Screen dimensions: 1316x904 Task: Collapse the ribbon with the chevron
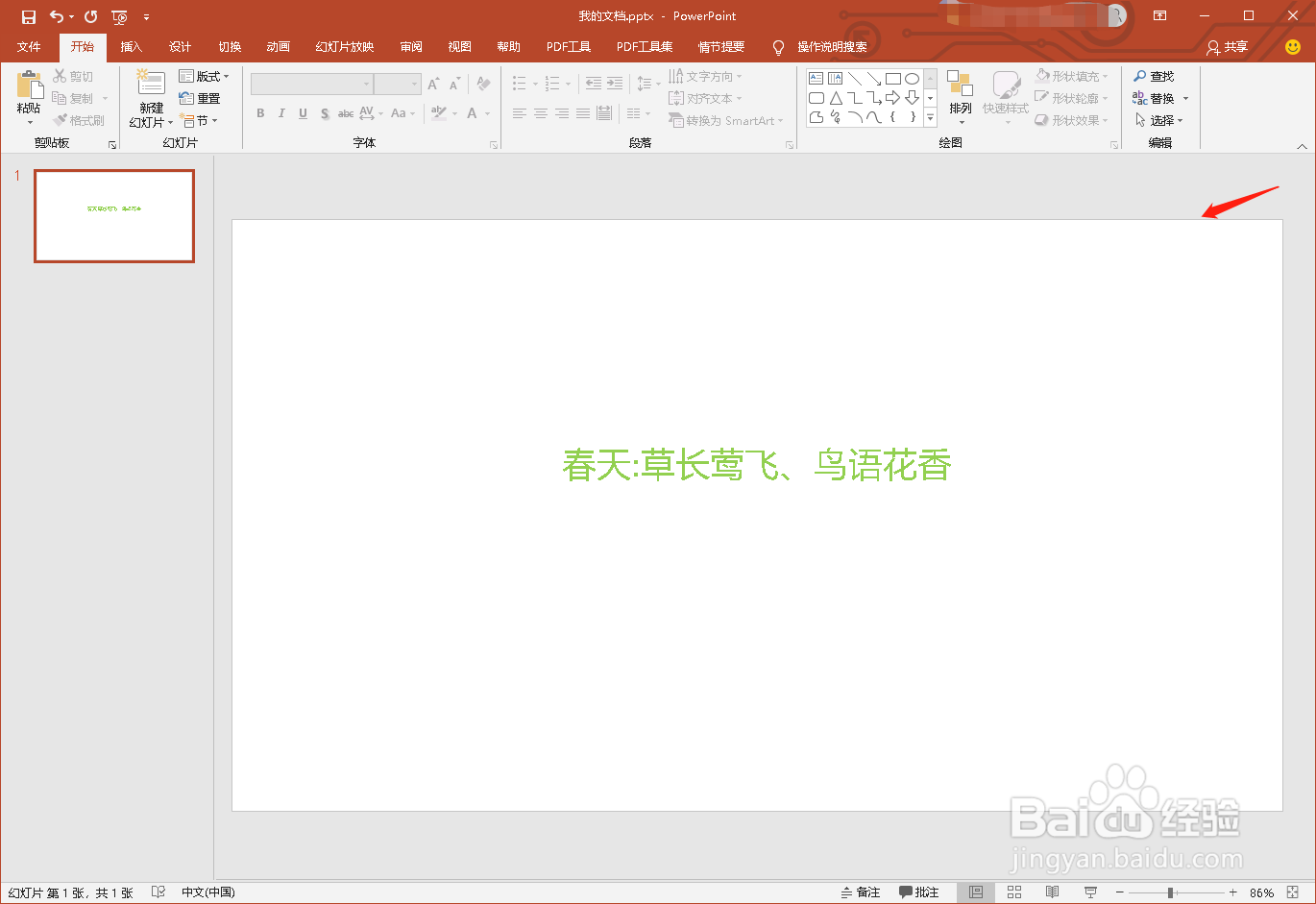pyautogui.click(x=1303, y=146)
